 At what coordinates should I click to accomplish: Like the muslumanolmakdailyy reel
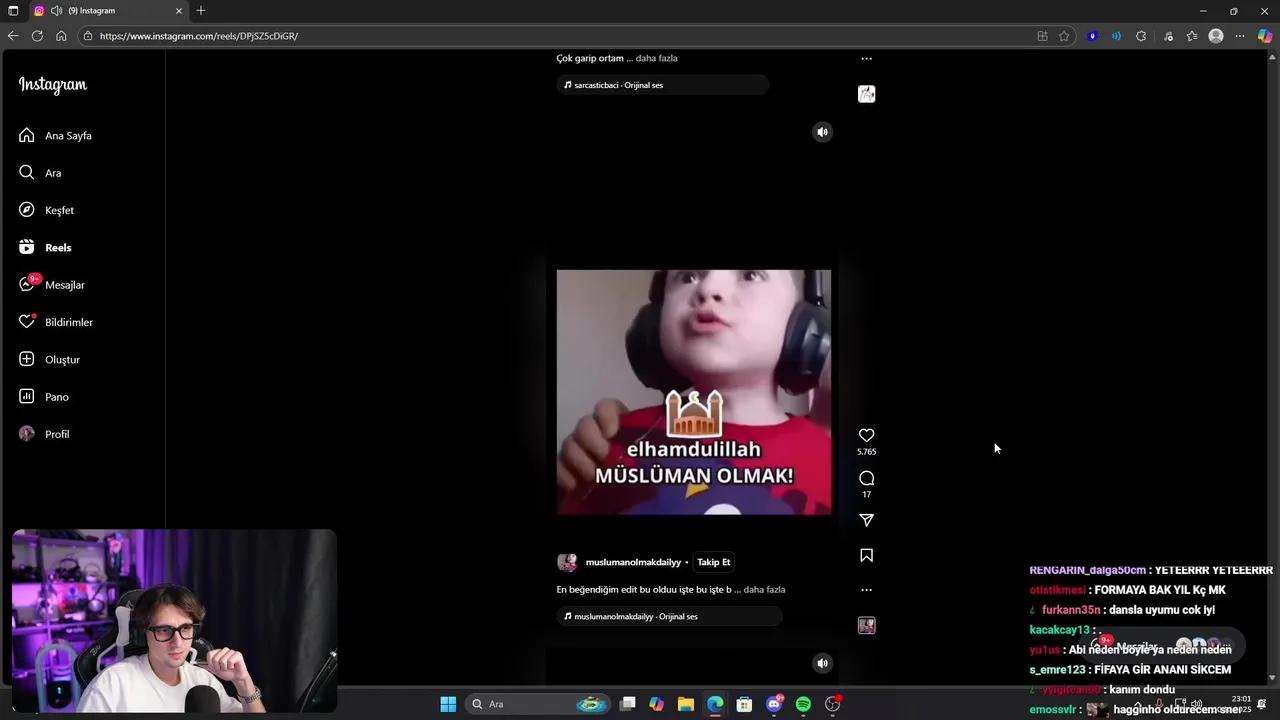[866, 435]
